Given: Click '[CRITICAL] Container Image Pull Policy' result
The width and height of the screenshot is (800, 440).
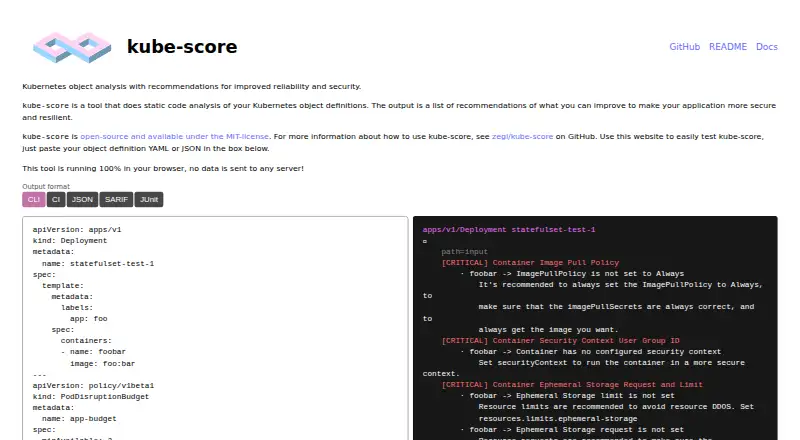Looking at the screenshot, I should [530, 262].
